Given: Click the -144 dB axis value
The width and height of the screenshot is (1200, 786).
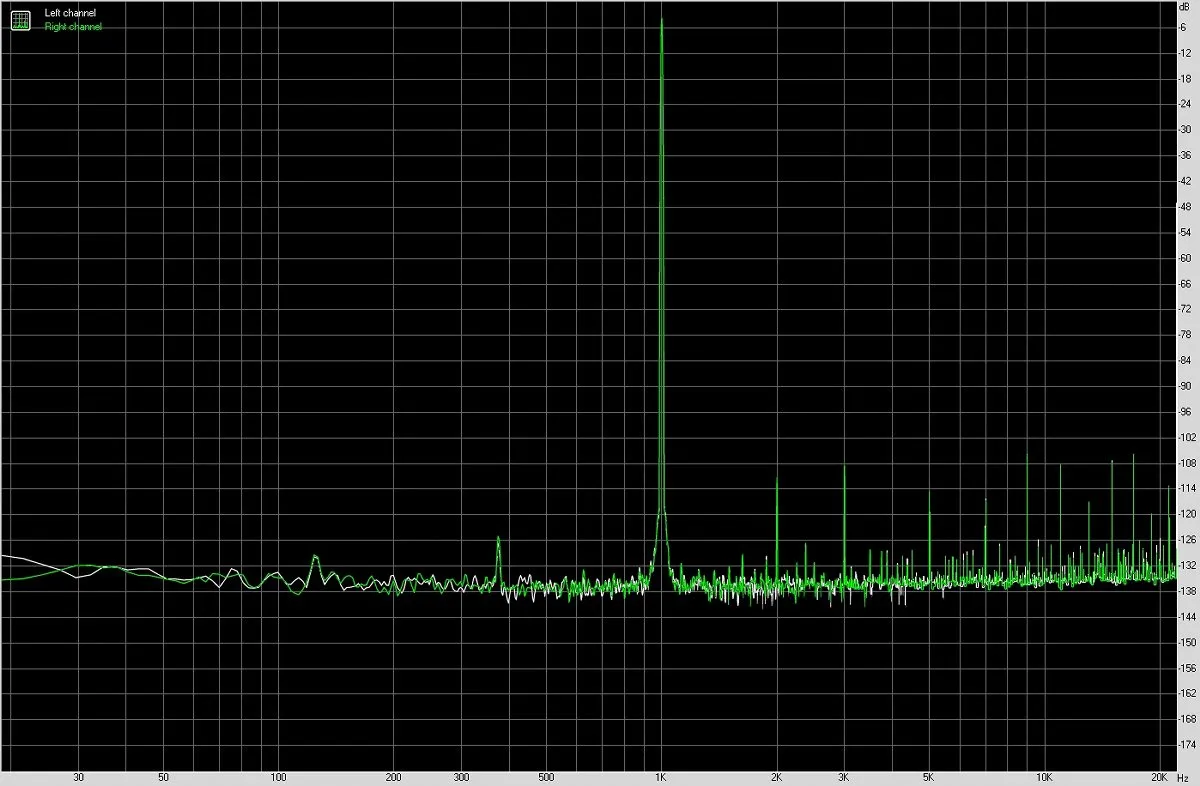Looking at the screenshot, I should pos(1188,617).
